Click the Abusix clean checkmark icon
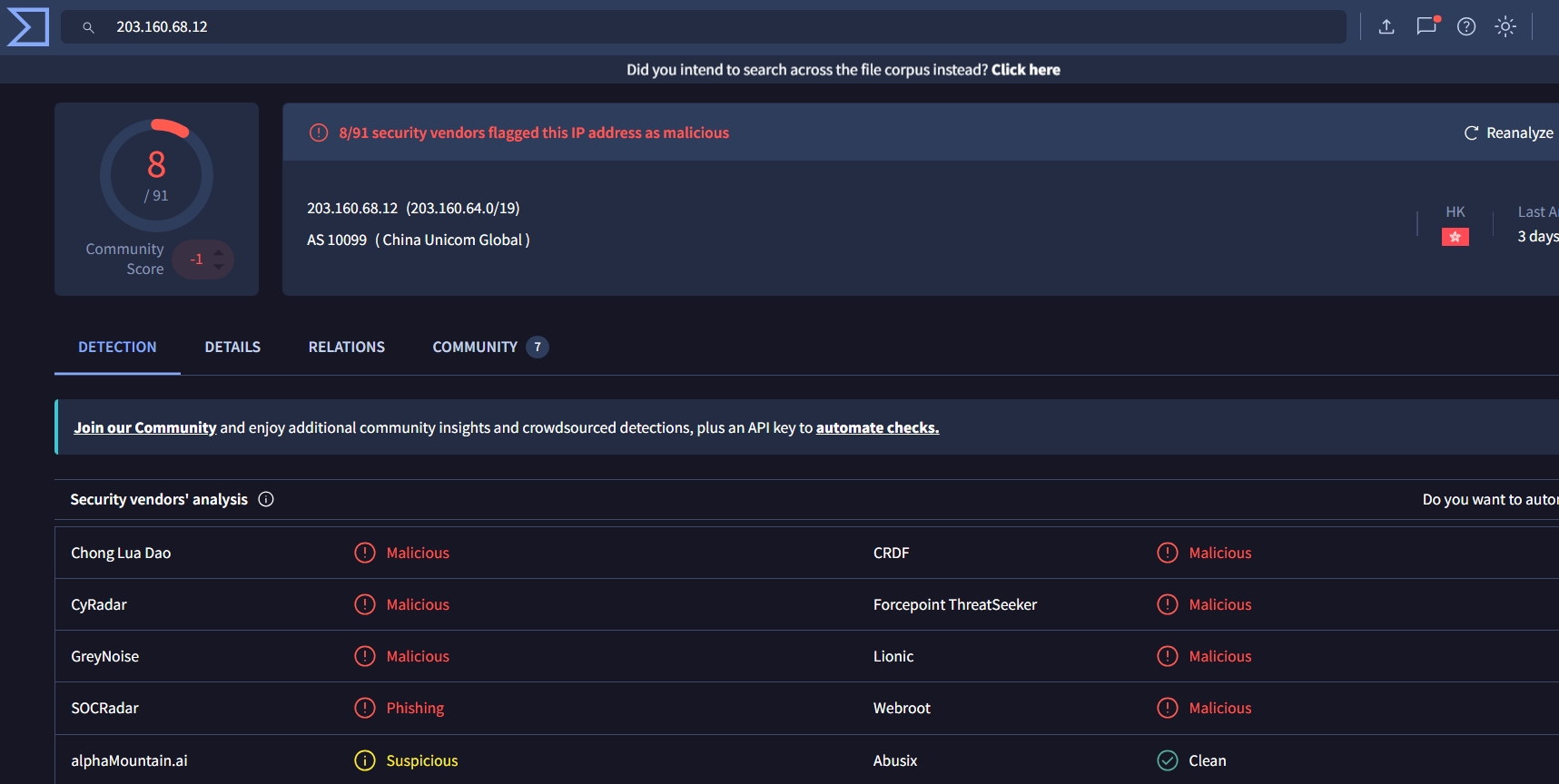 (1168, 760)
